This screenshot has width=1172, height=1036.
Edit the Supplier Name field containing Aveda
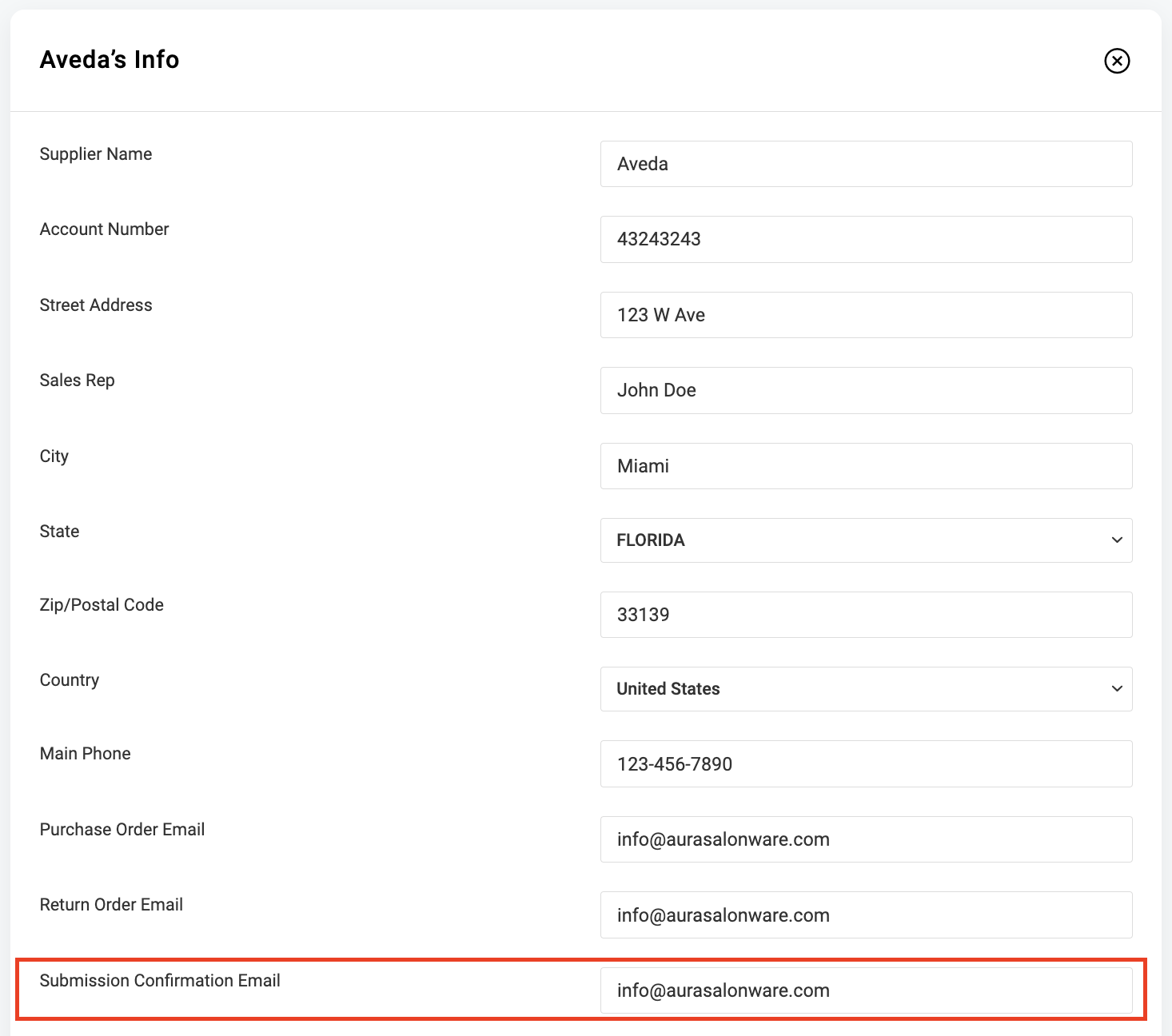[x=866, y=164]
